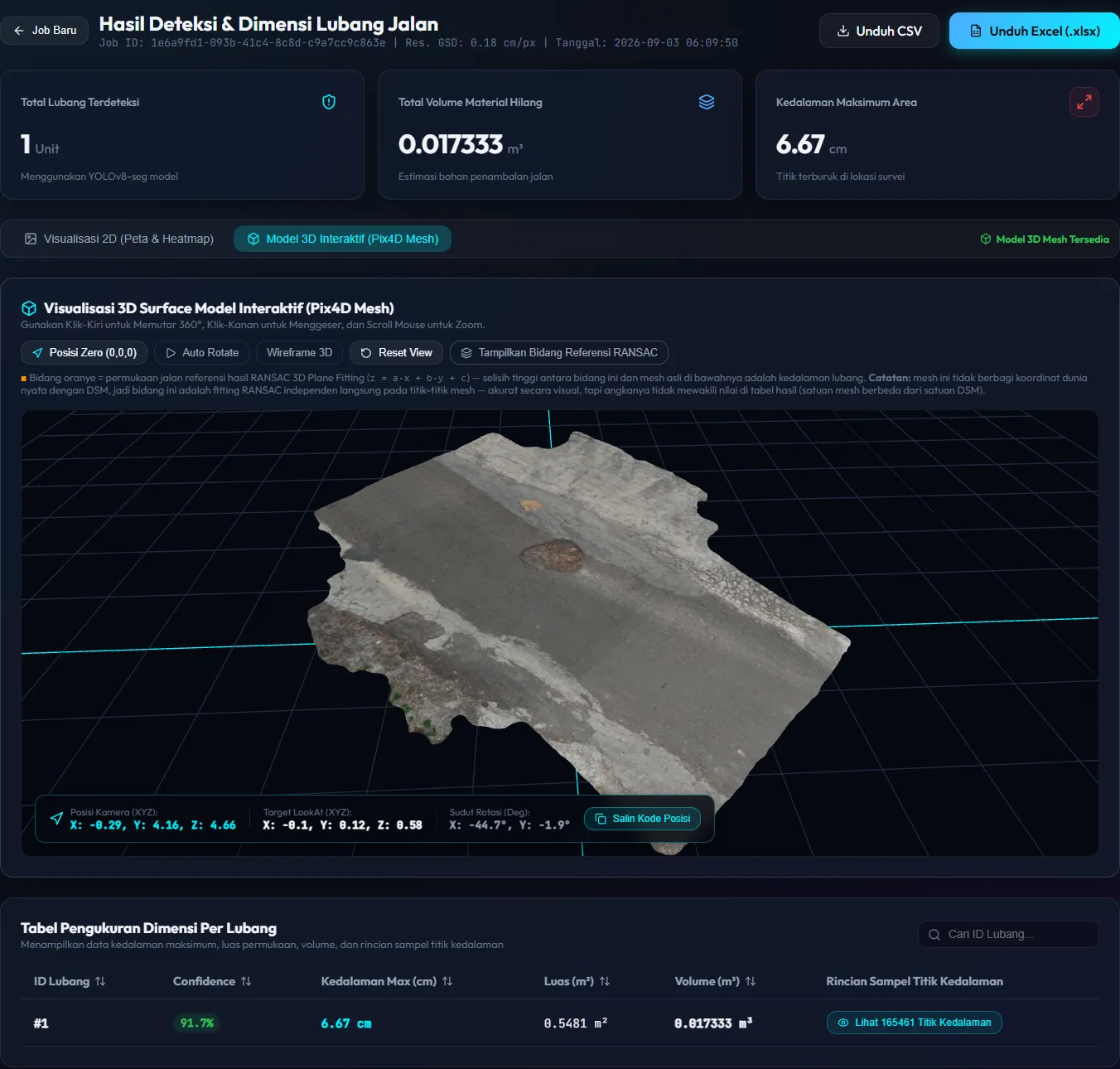Sort table by Confidence column
Image resolution: width=1120 pixels, height=1069 pixels.
coord(212,981)
